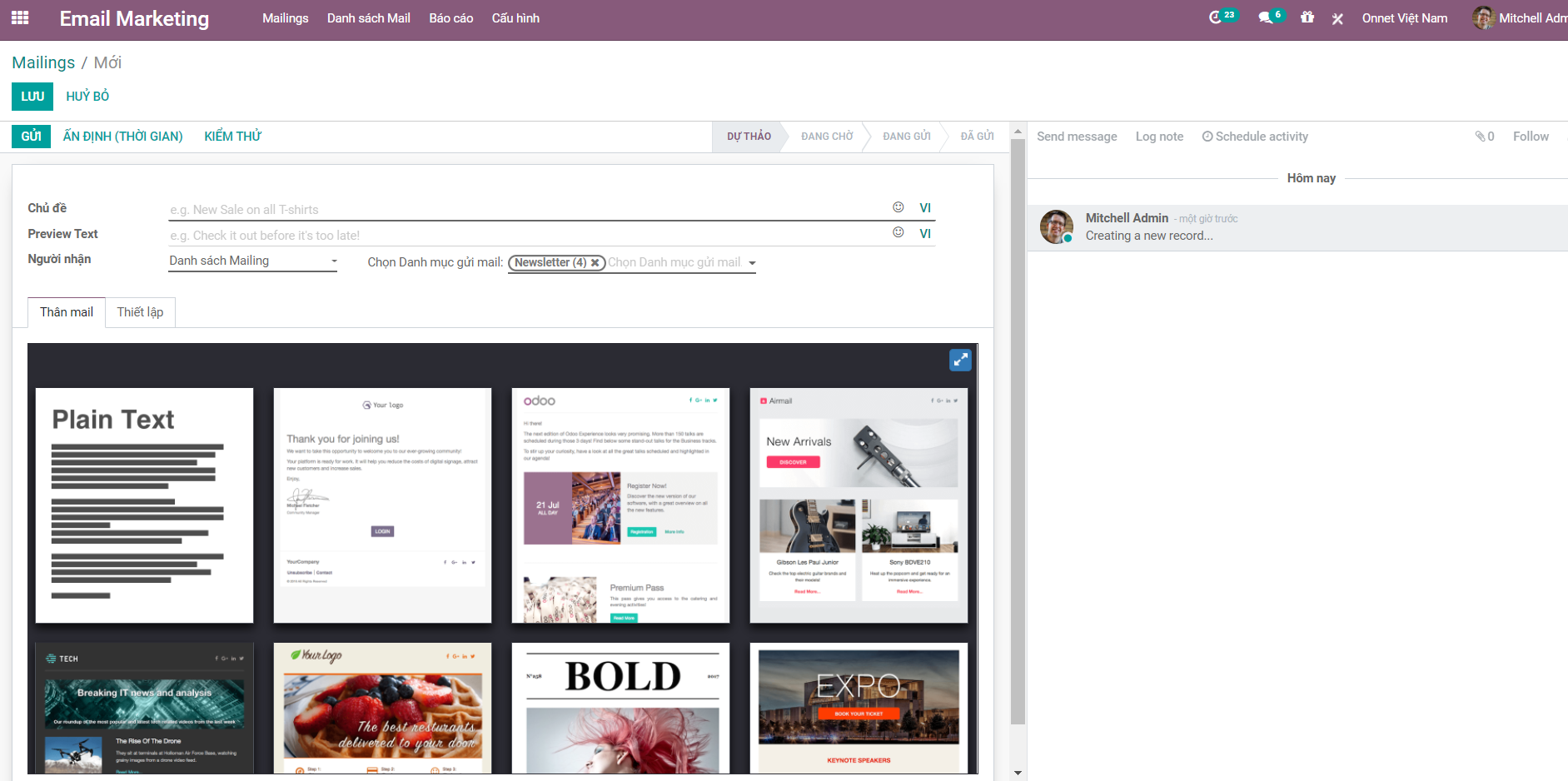Image resolution: width=1568 pixels, height=781 pixels.
Task: Open the Onnet Việt Nam company switcher
Action: point(1404,18)
